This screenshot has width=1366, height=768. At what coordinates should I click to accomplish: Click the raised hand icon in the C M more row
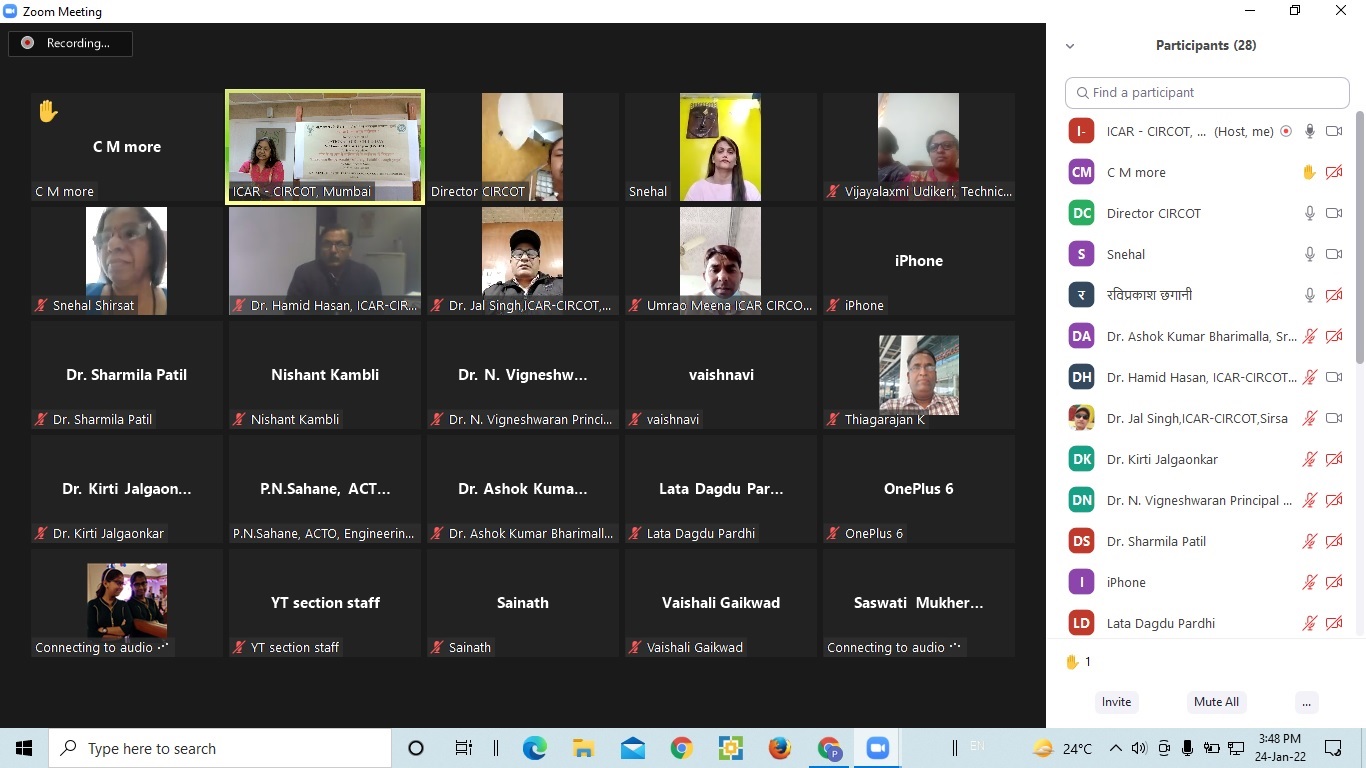point(1309,172)
